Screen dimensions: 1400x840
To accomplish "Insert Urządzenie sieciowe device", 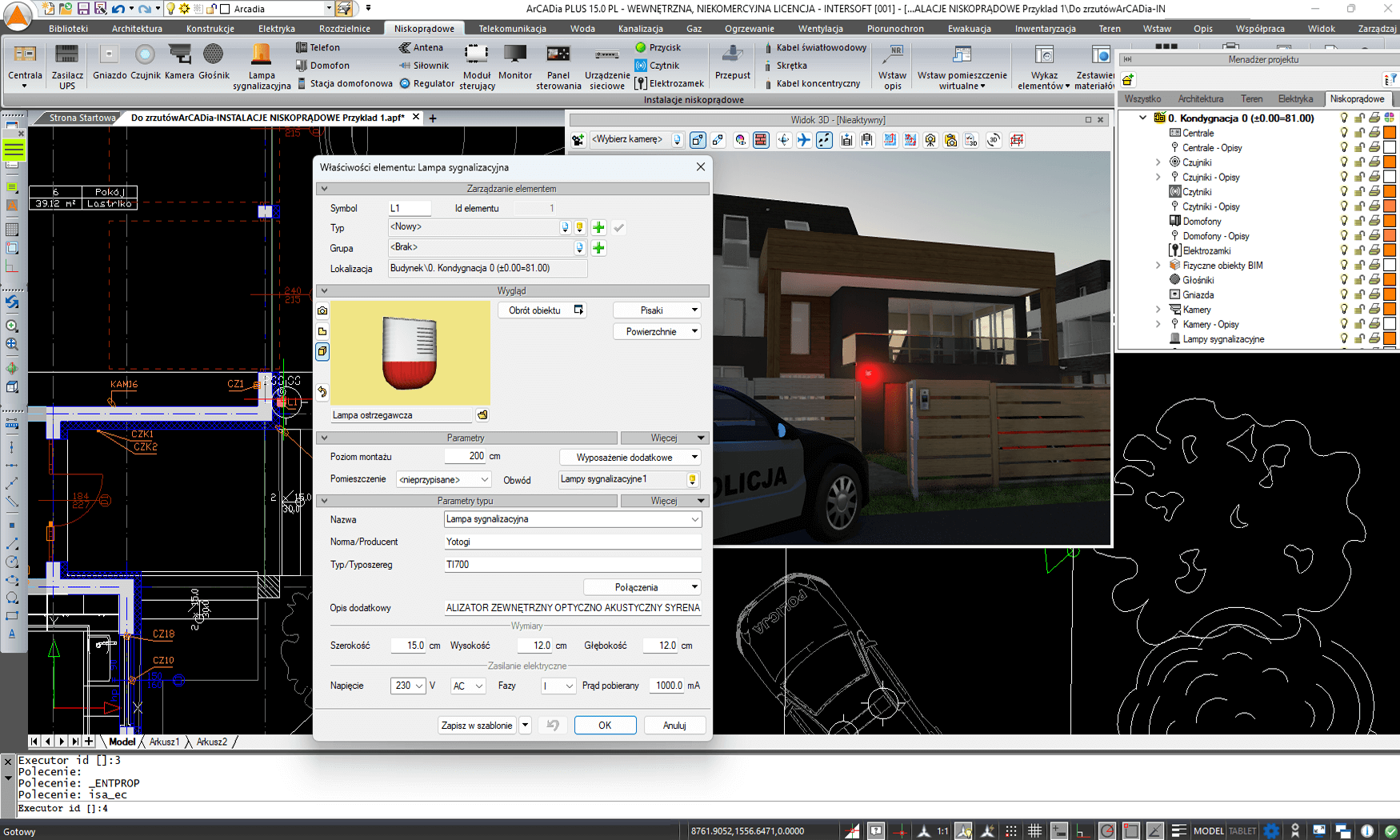I will pos(607,66).
